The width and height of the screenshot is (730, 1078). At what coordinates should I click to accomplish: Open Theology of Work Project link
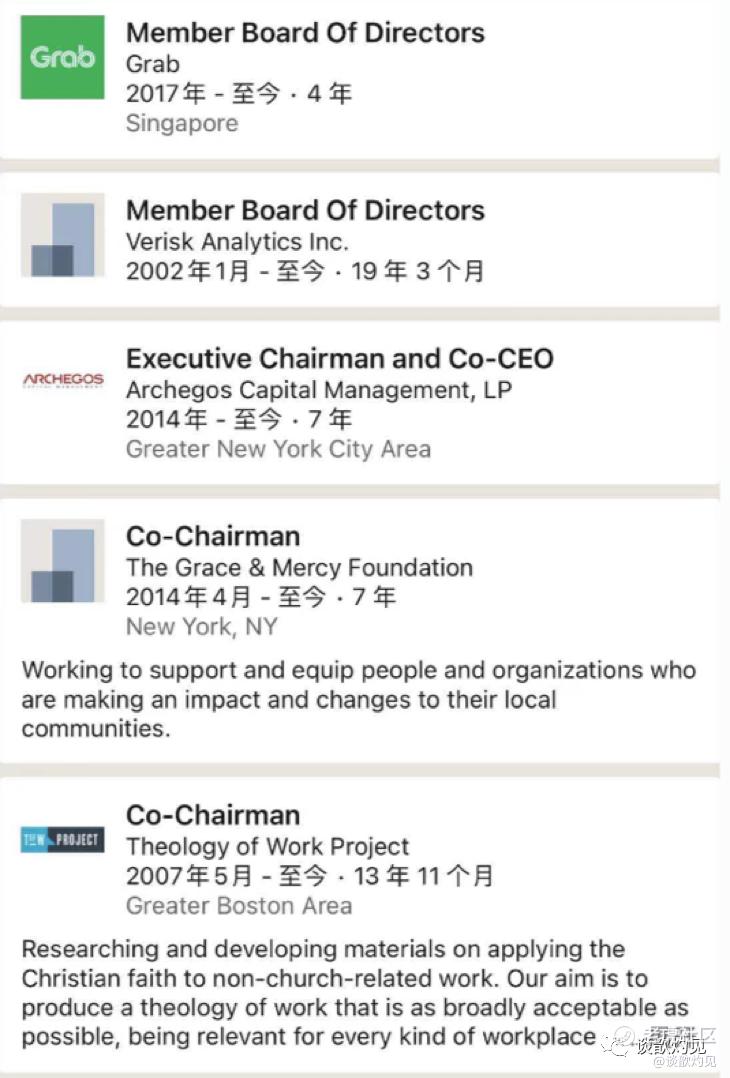tap(267, 846)
